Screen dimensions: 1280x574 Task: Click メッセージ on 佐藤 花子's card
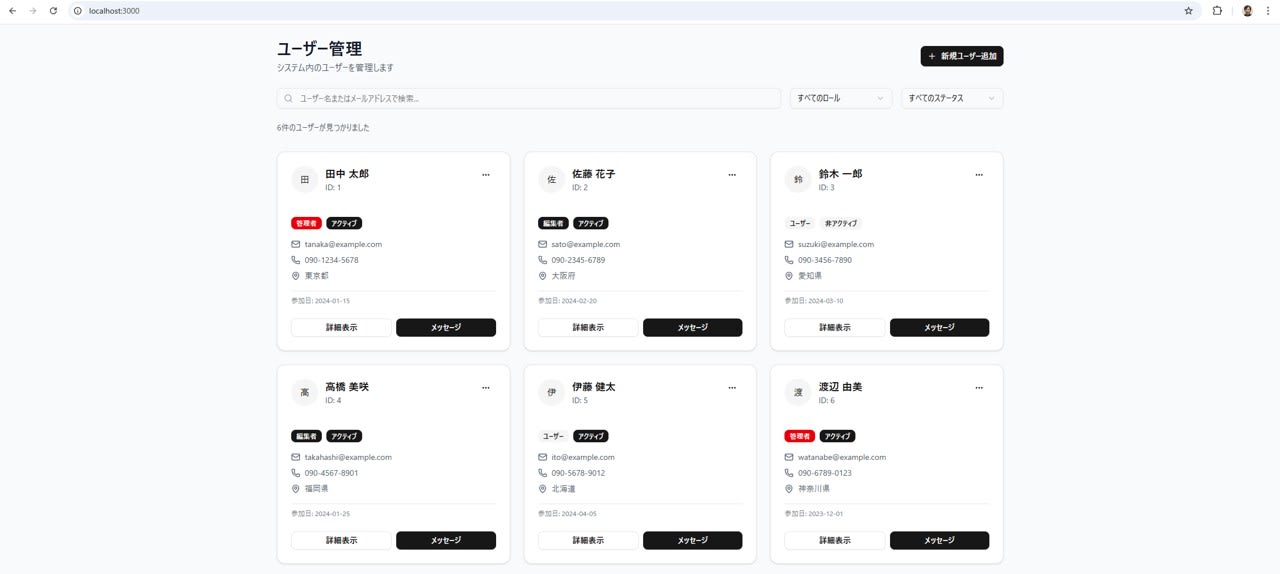click(x=693, y=327)
